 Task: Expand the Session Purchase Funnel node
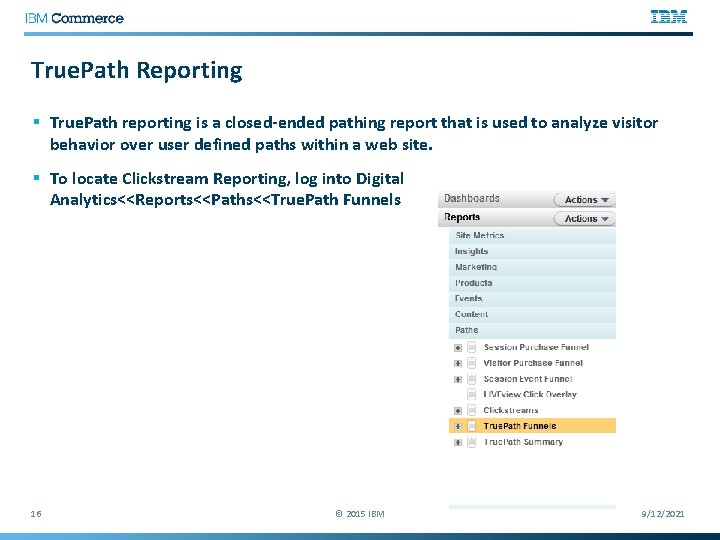pos(458,348)
